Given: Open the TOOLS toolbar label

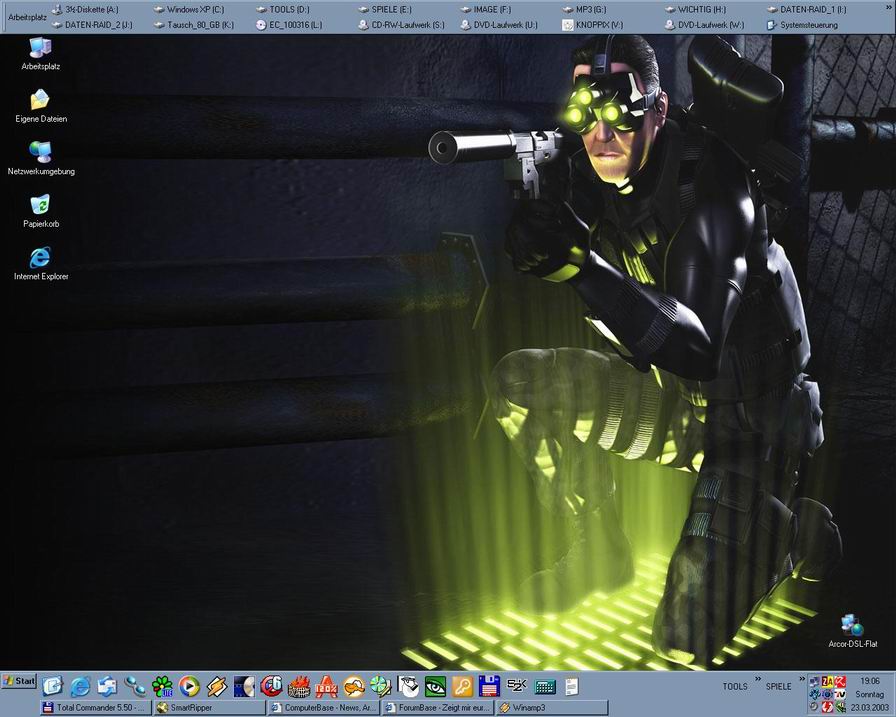Looking at the screenshot, I should pyautogui.click(x=734, y=686).
